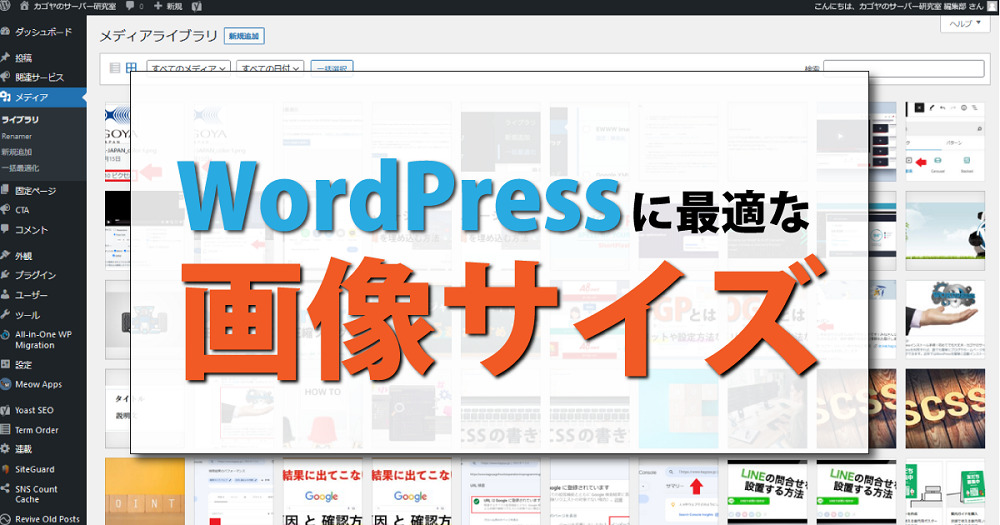This screenshot has width=1000, height=525.
Task: Click the CTA megaphone icon in sidebar
Action: coord(5,209)
